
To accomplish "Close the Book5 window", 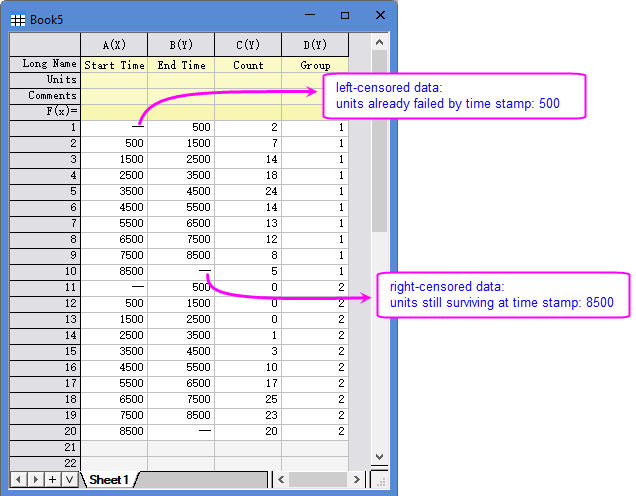I will tap(380, 15).
